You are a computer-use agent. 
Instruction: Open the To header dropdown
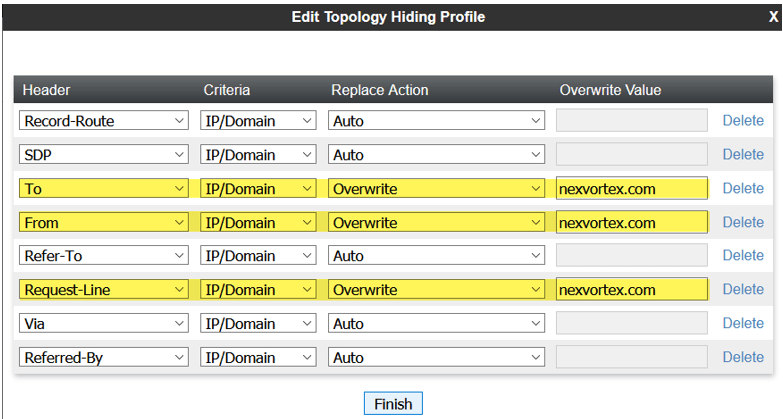click(104, 188)
